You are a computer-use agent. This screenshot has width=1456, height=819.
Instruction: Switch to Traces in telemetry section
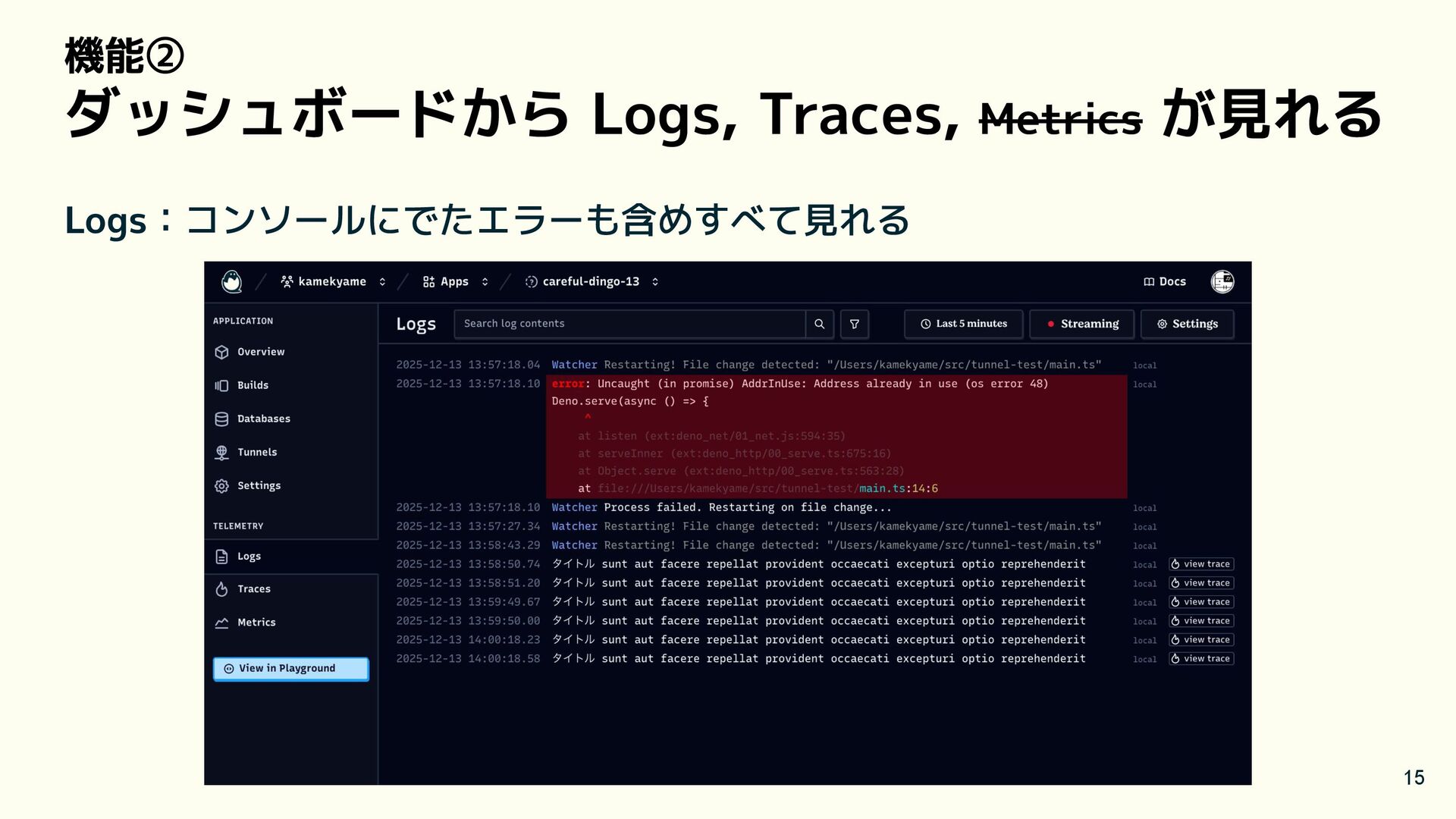[253, 589]
